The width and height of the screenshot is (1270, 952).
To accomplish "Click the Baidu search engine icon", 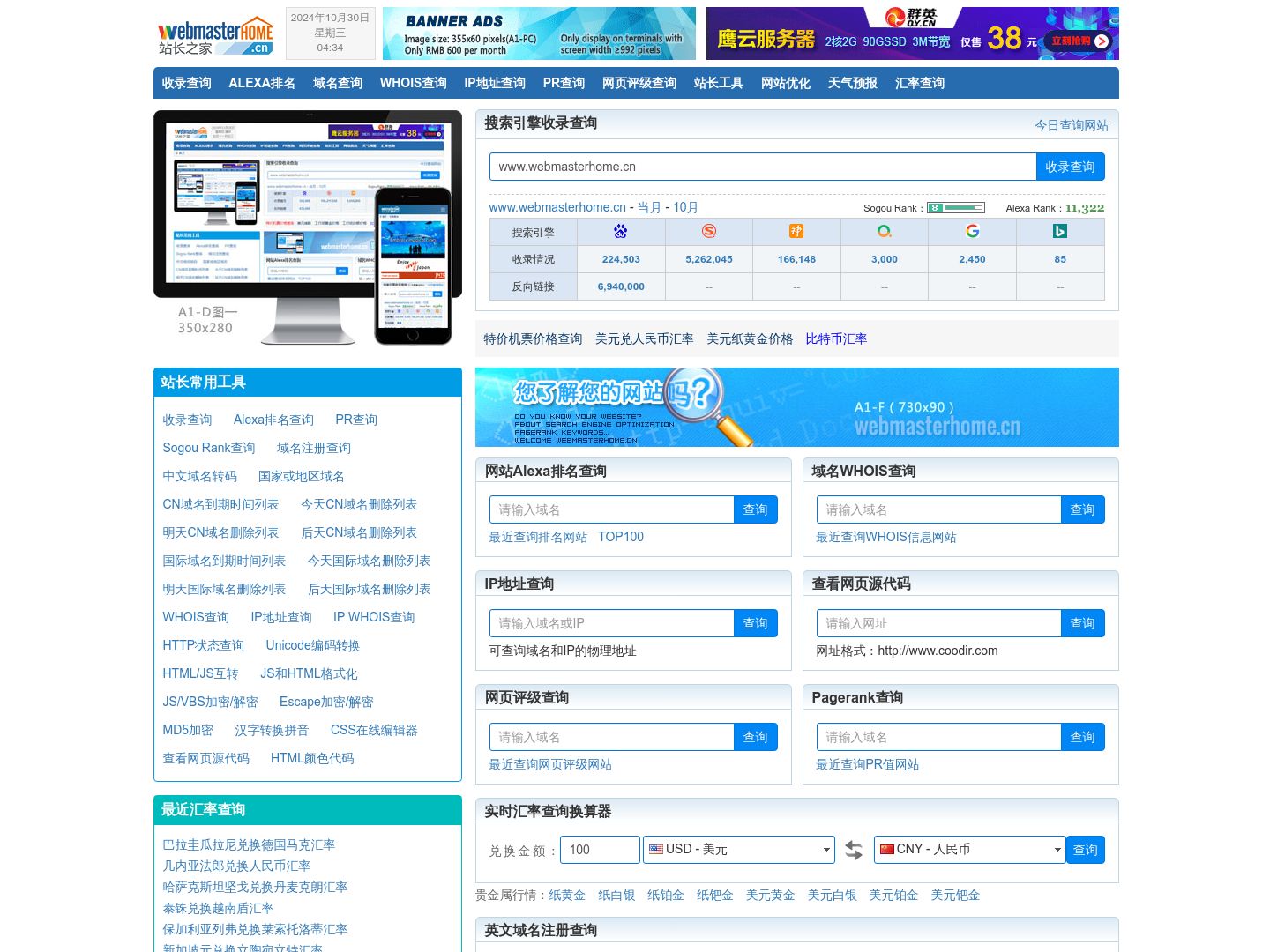I will tap(621, 231).
